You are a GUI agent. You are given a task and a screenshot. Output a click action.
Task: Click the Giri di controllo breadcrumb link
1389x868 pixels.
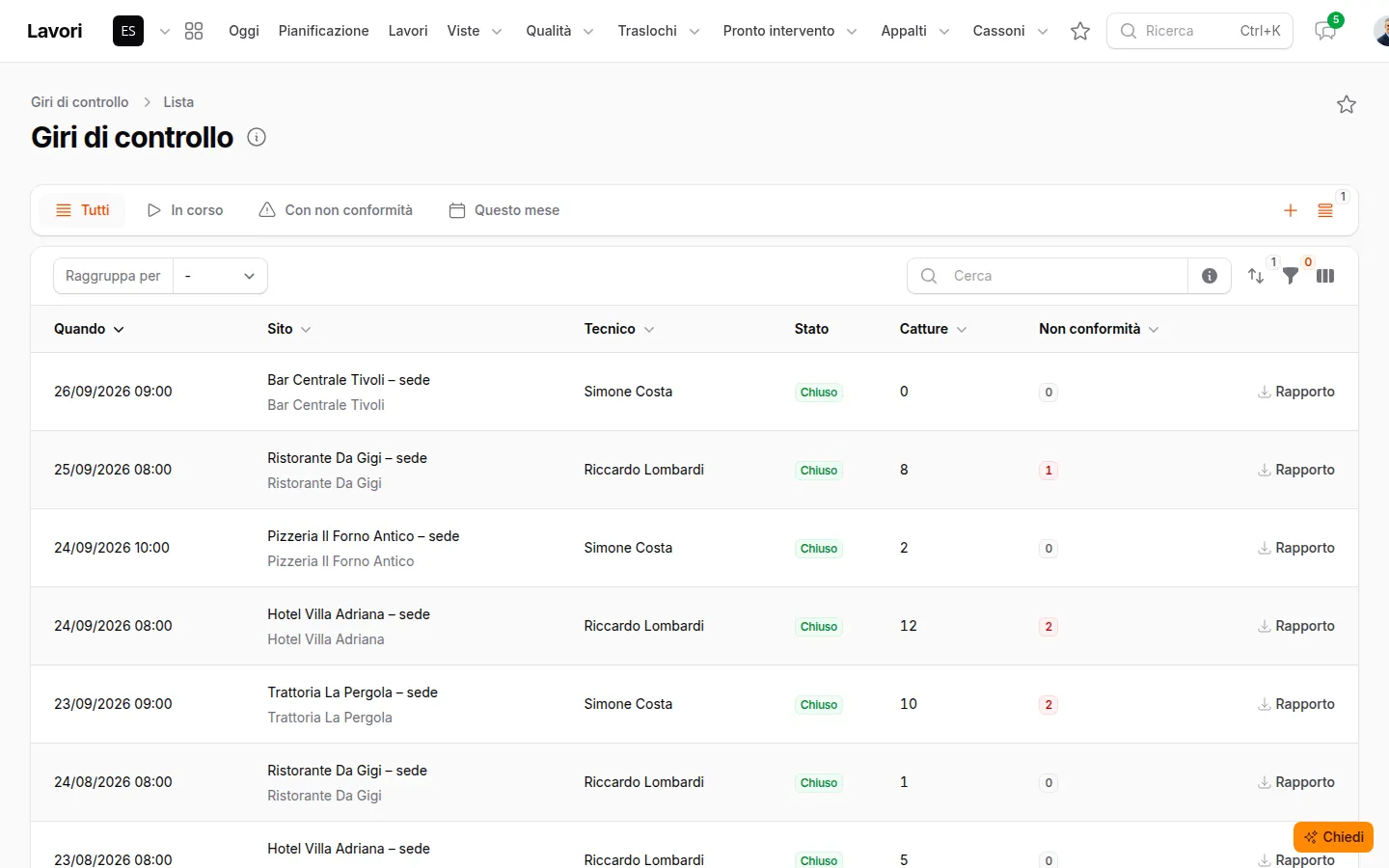click(79, 102)
